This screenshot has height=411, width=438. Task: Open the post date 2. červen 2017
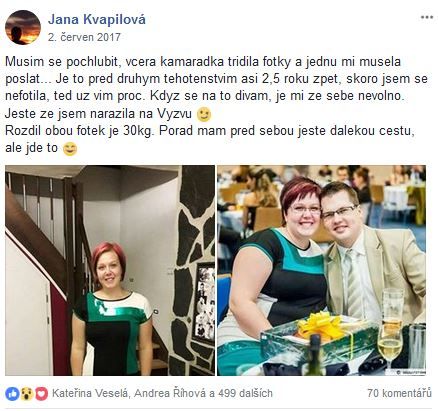point(84,37)
